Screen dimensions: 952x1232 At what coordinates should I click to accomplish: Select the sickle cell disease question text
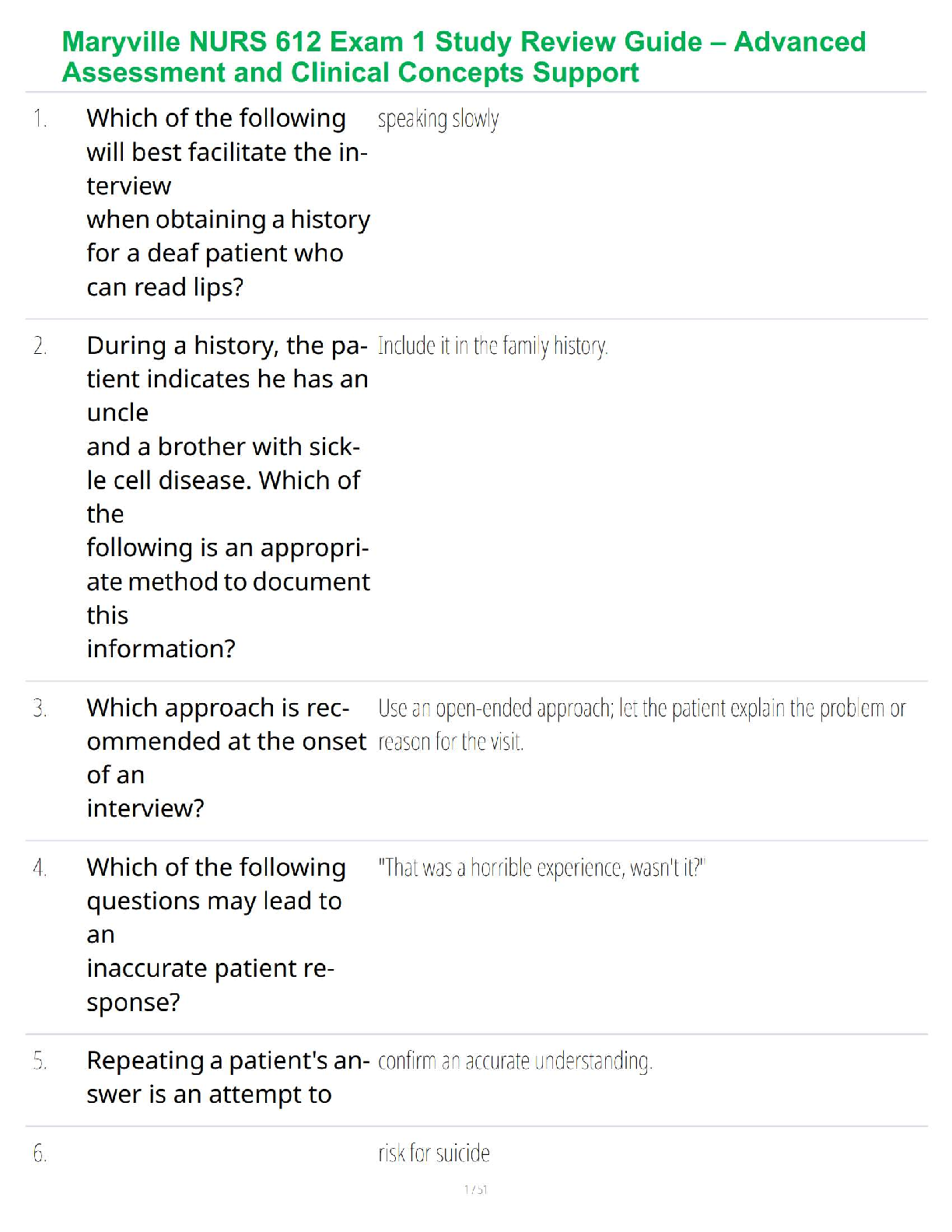coord(228,497)
